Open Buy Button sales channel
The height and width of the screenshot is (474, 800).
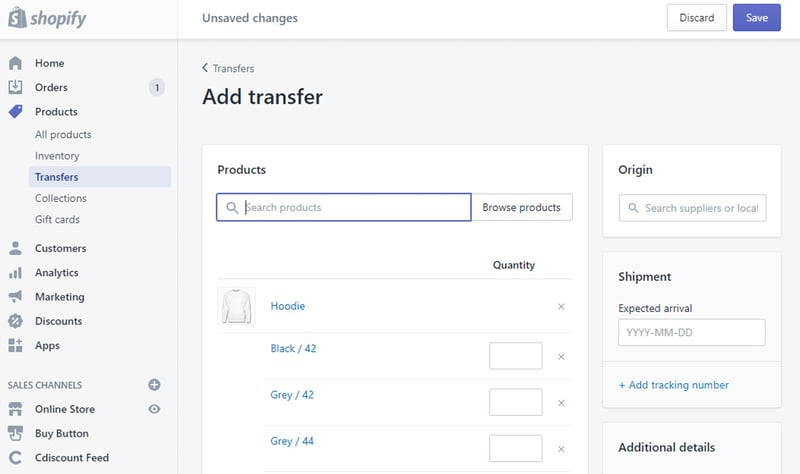click(62, 433)
